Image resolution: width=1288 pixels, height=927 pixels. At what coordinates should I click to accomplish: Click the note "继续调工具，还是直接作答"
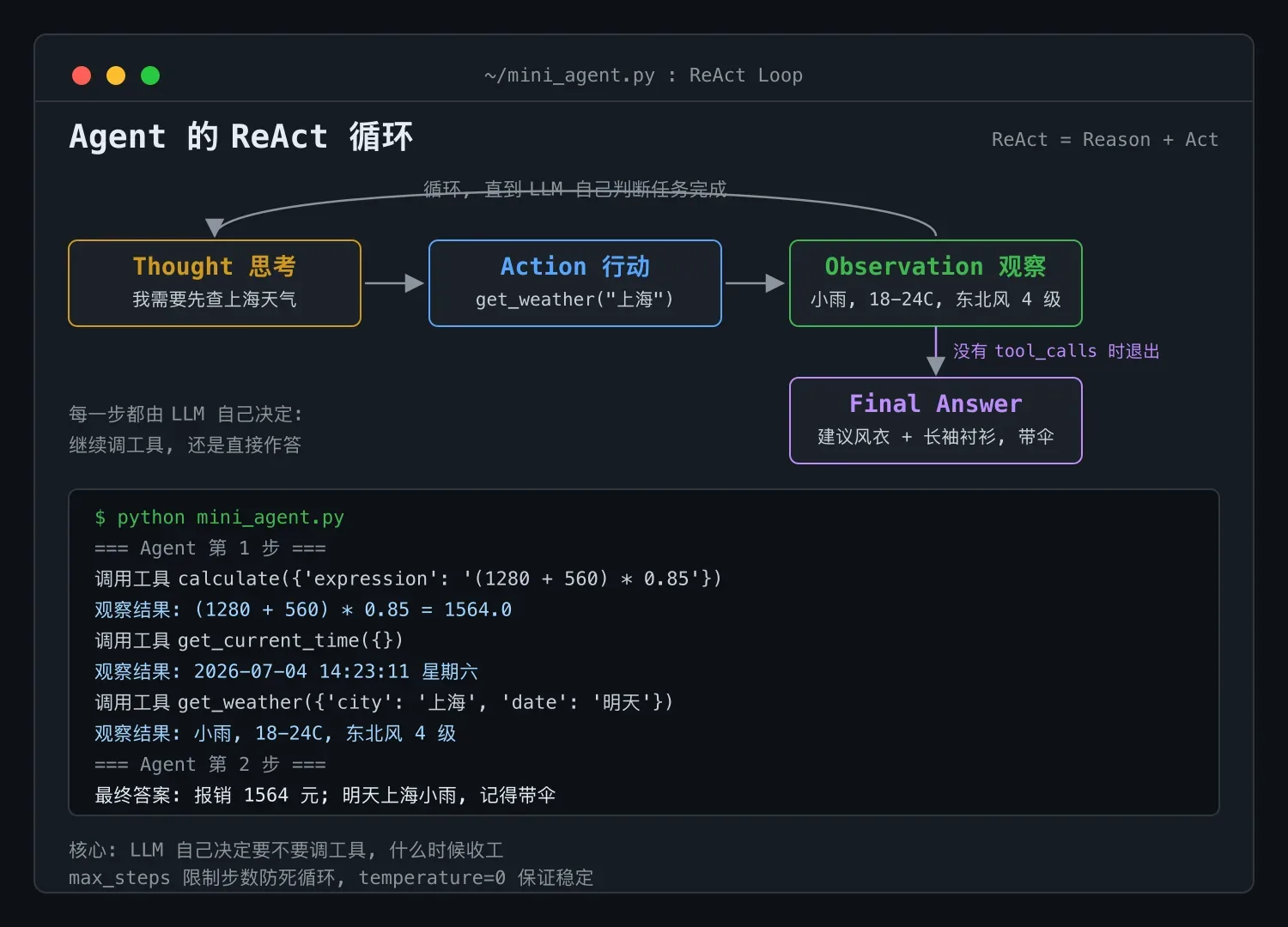point(185,445)
